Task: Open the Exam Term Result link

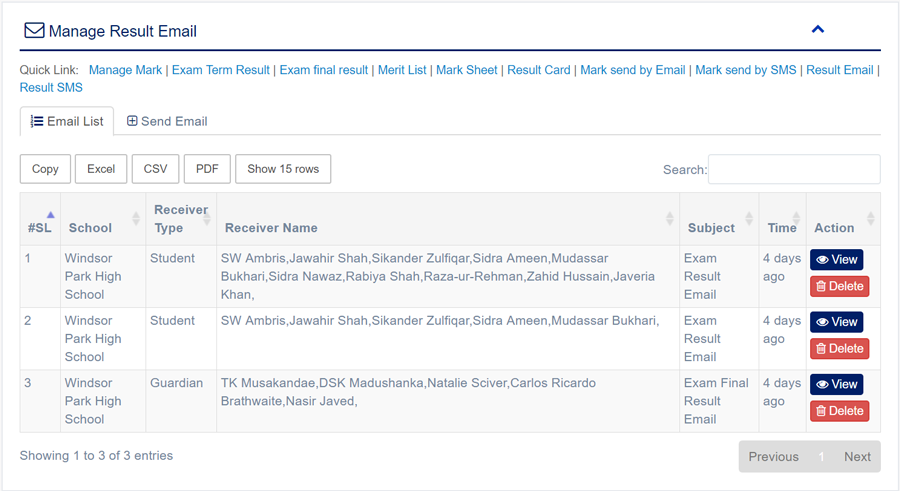Action: point(220,70)
